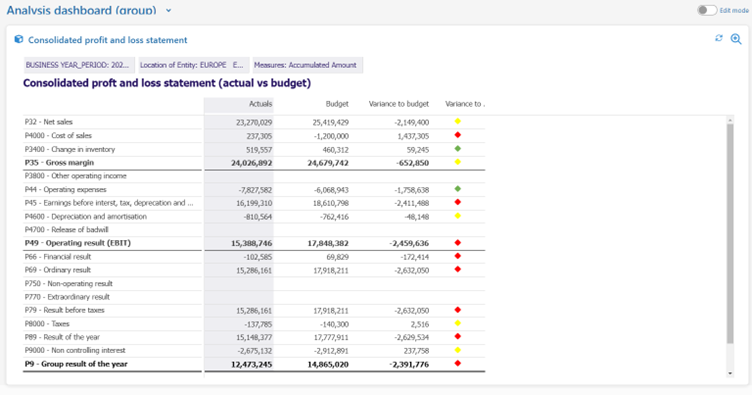Click the Cost of sales variance 1,437,305
The image size is (752, 395).
click(413, 136)
